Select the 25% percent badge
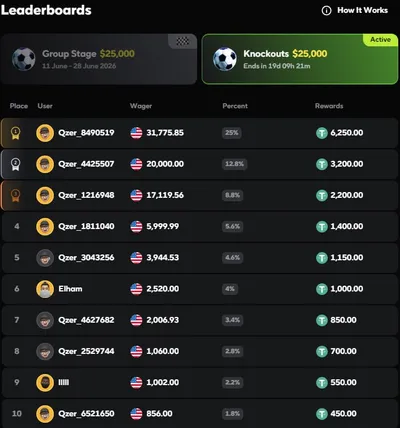400x428 pixels. pyautogui.click(x=232, y=133)
